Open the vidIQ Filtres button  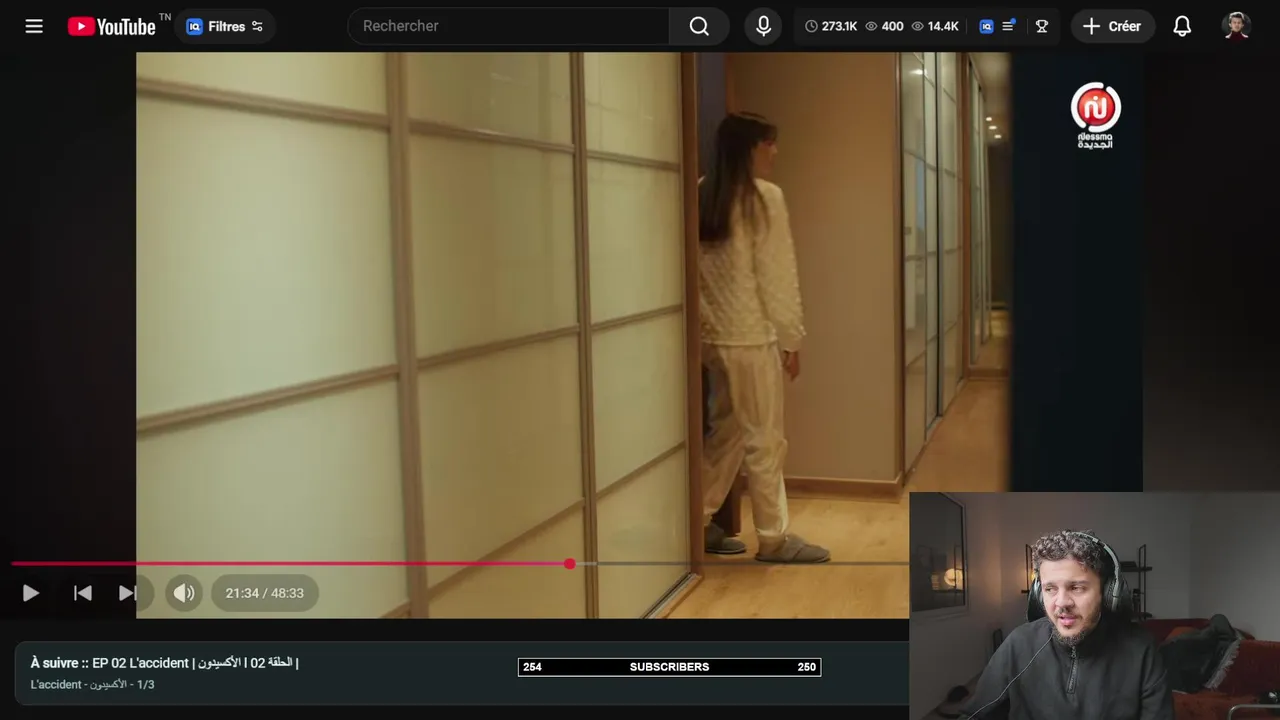[225, 26]
